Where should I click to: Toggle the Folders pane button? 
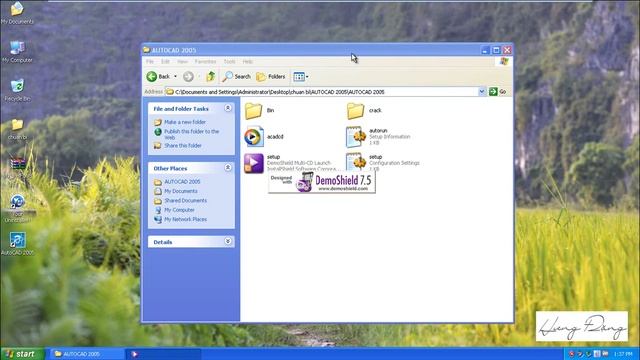point(271,76)
